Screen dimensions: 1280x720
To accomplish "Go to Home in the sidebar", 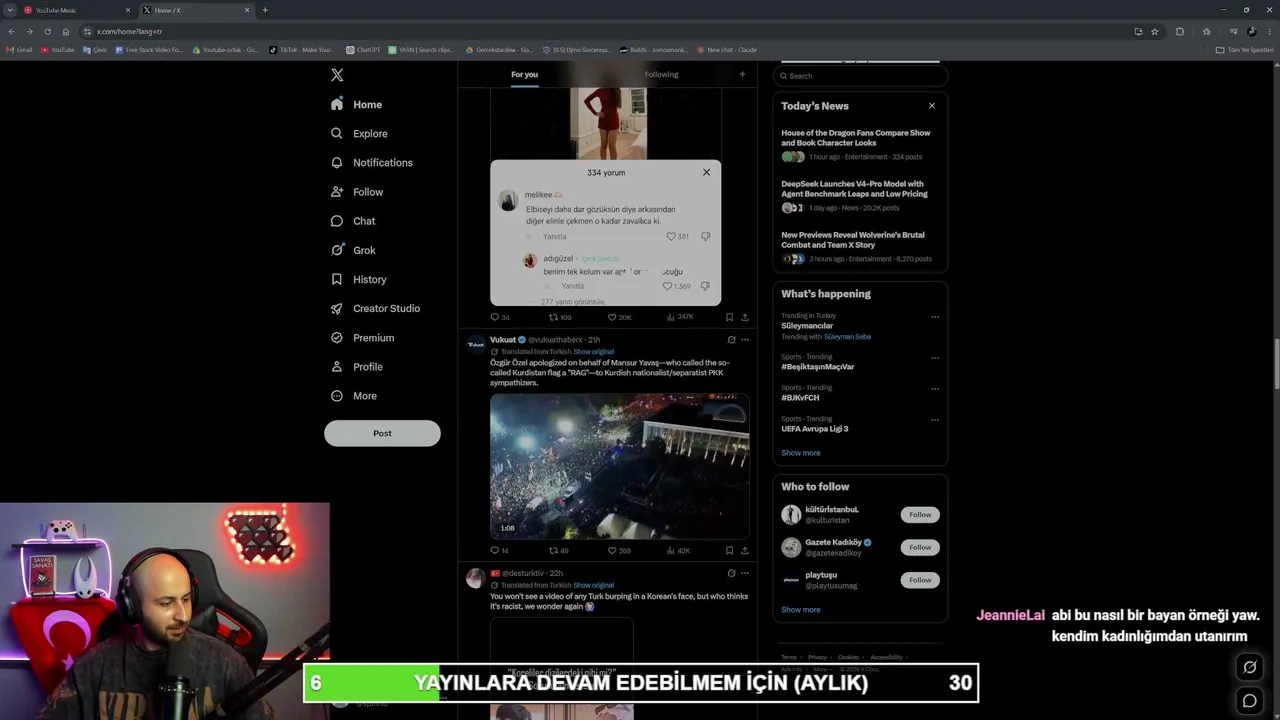I will tap(356, 104).
